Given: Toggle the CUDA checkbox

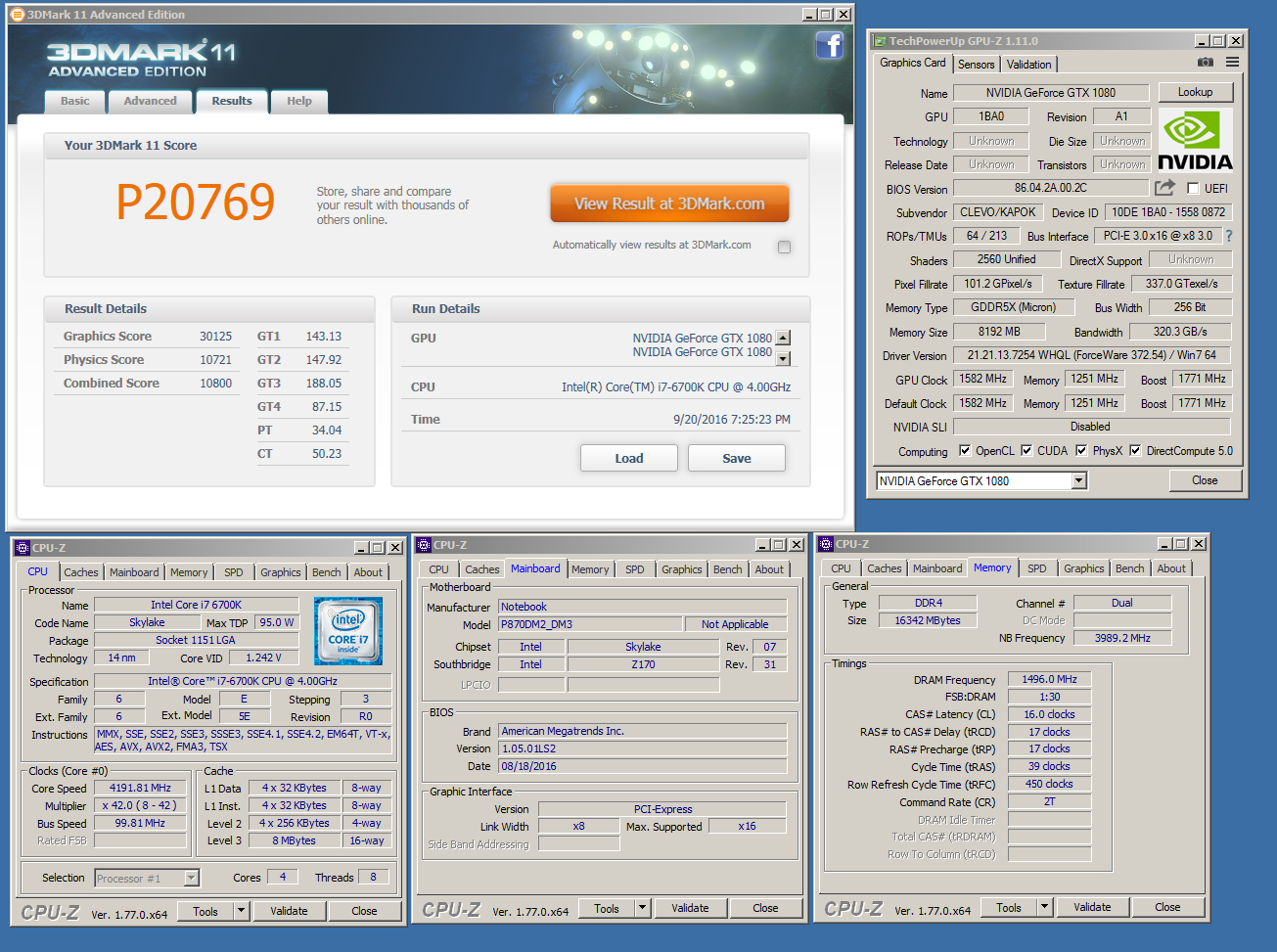Looking at the screenshot, I should (1026, 451).
